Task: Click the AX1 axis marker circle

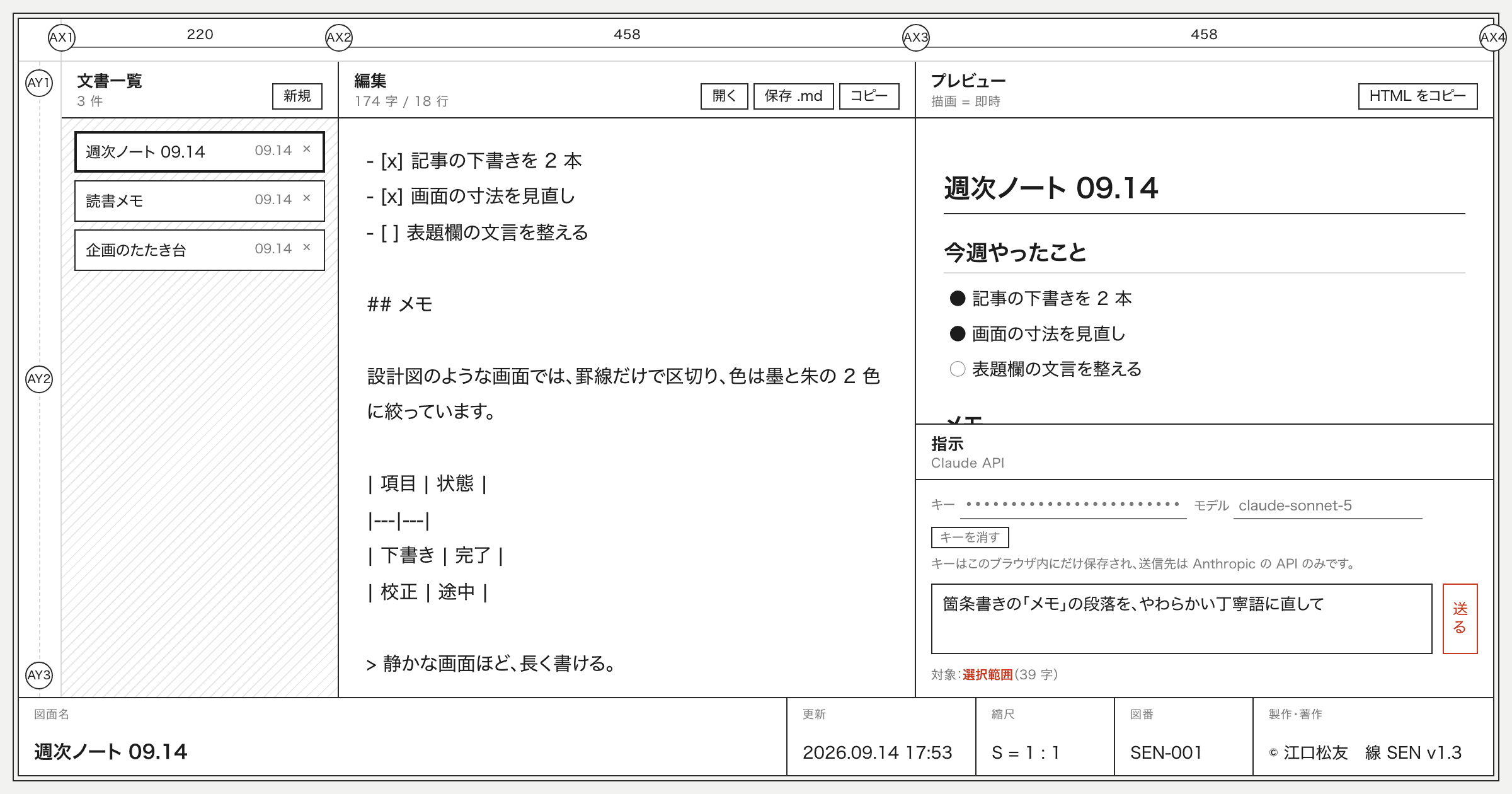Action: coord(62,37)
